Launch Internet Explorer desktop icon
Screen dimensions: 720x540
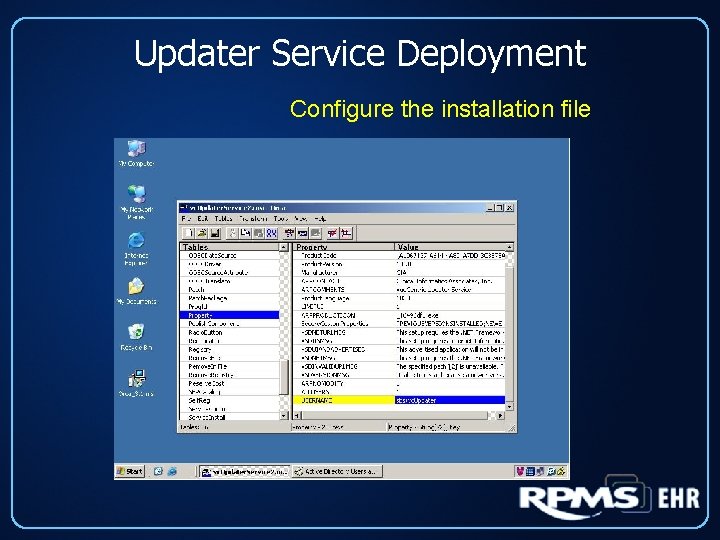pyautogui.click(x=136, y=249)
